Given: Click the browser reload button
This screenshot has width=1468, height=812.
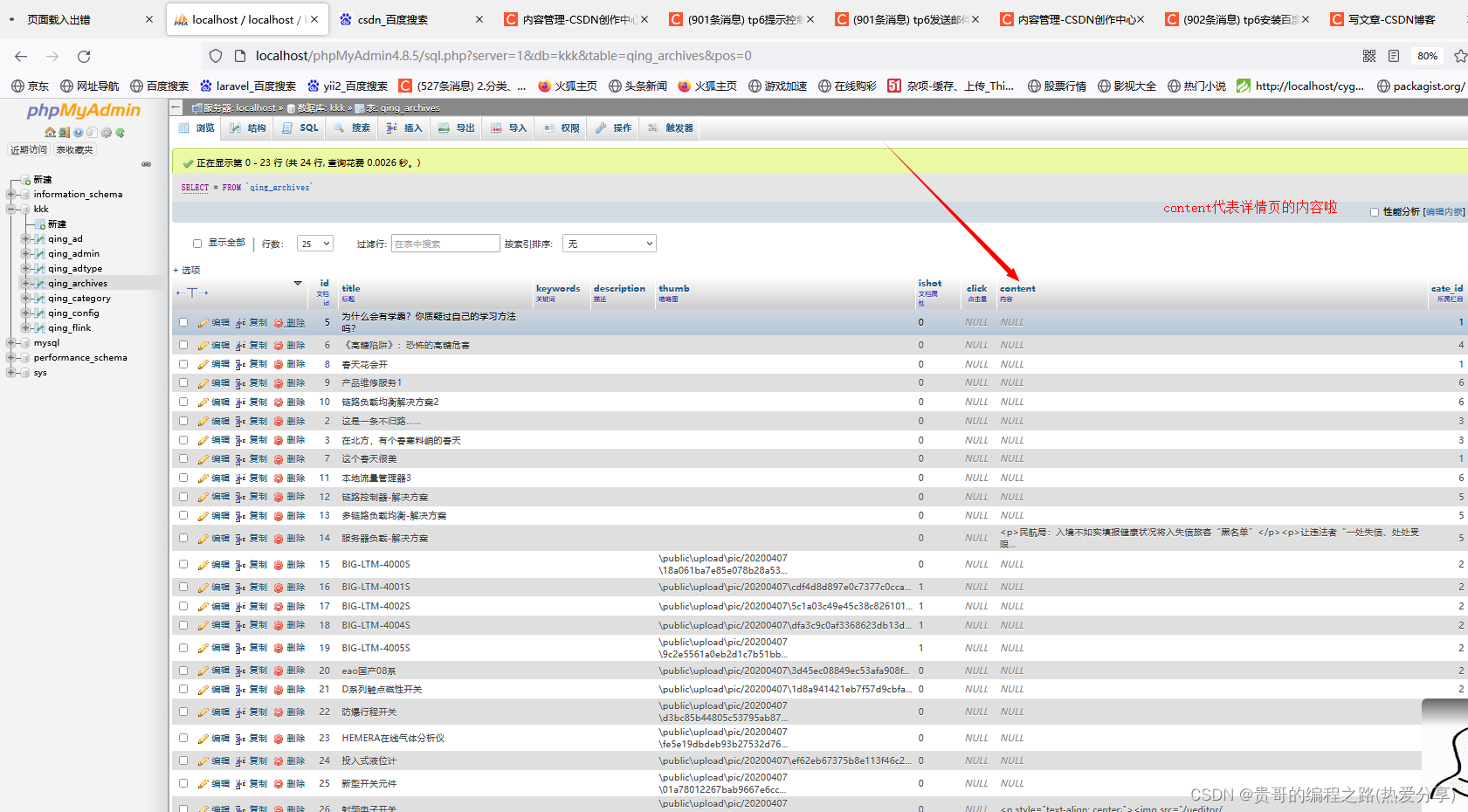Looking at the screenshot, I should tap(84, 56).
